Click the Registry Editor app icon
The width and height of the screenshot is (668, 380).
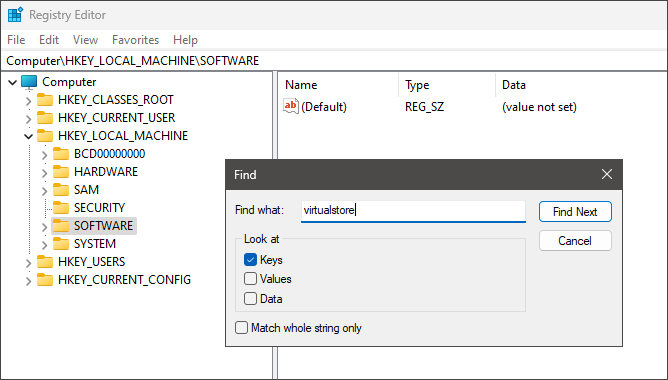15,14
